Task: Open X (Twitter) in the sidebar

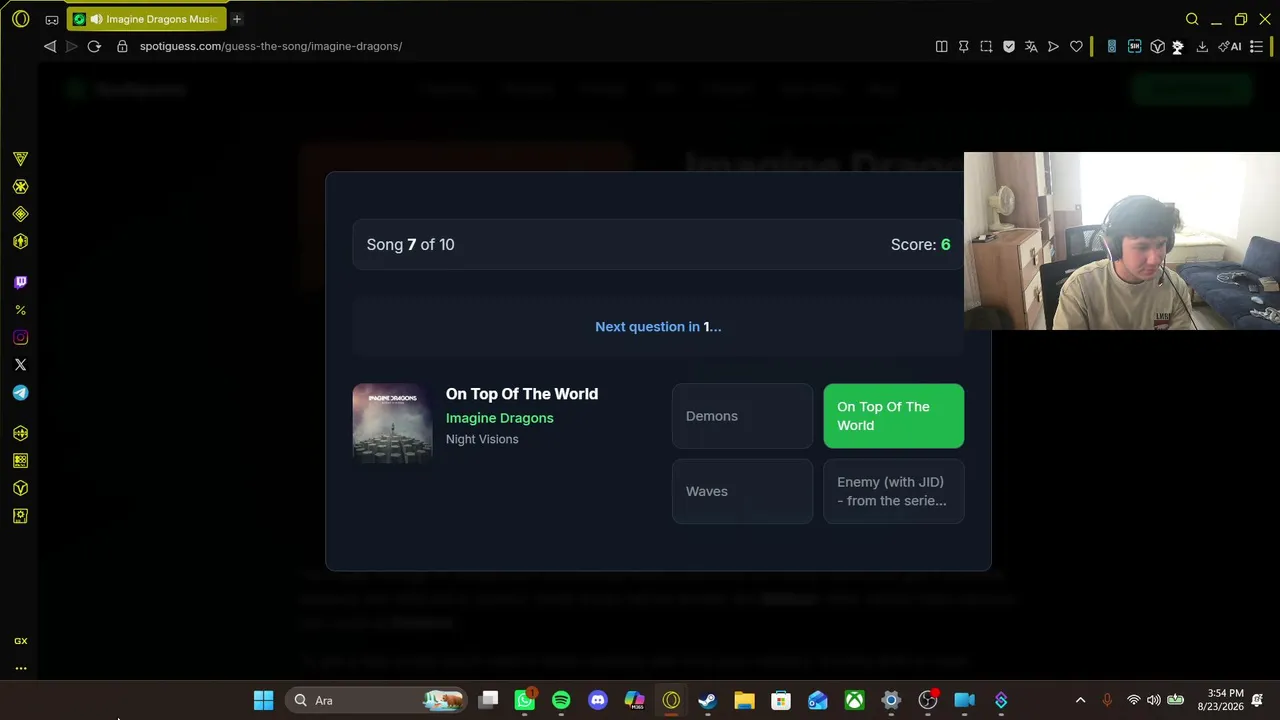Action: click(20, 365)
